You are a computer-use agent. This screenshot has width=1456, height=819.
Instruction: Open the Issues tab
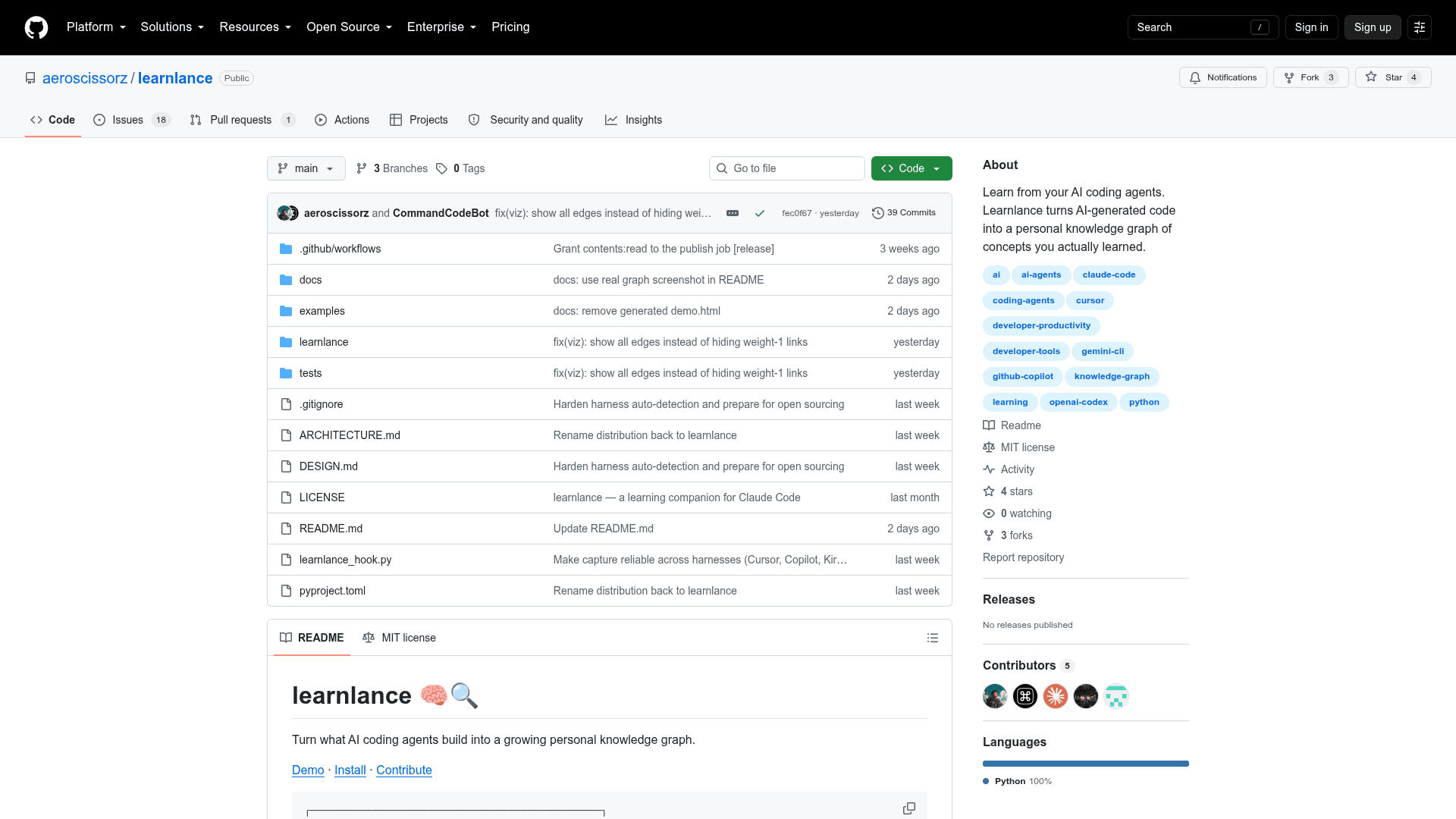click(x=132, y=120)
